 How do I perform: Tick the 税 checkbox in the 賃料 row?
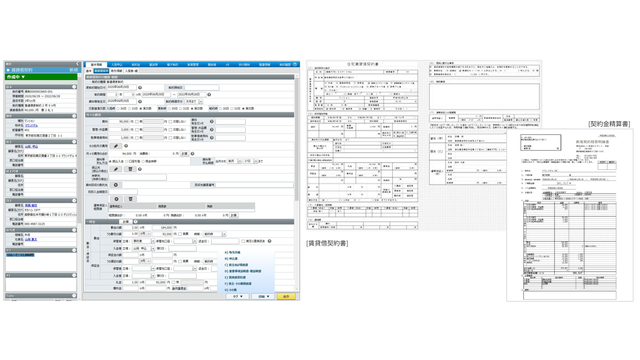137,122
